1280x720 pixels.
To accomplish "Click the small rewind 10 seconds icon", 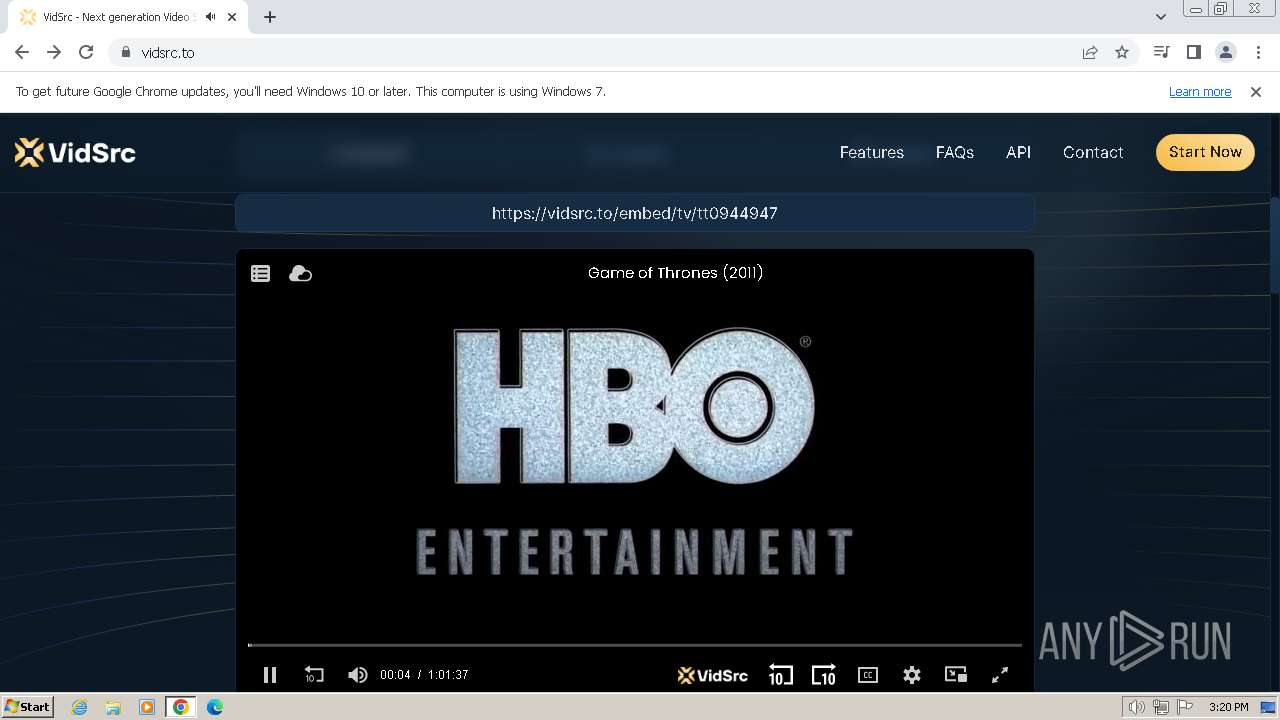I will (x=313, y=675).
